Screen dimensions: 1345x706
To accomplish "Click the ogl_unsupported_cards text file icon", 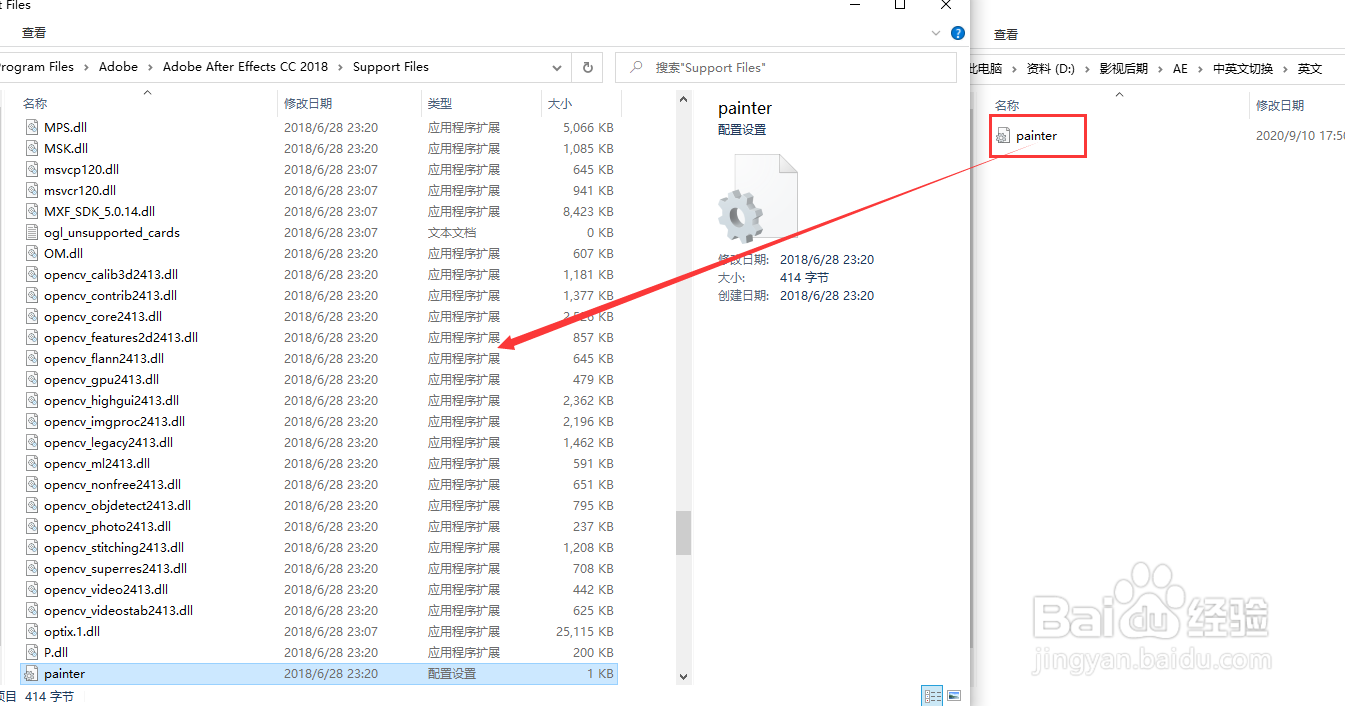I will [x=32, y=233].
